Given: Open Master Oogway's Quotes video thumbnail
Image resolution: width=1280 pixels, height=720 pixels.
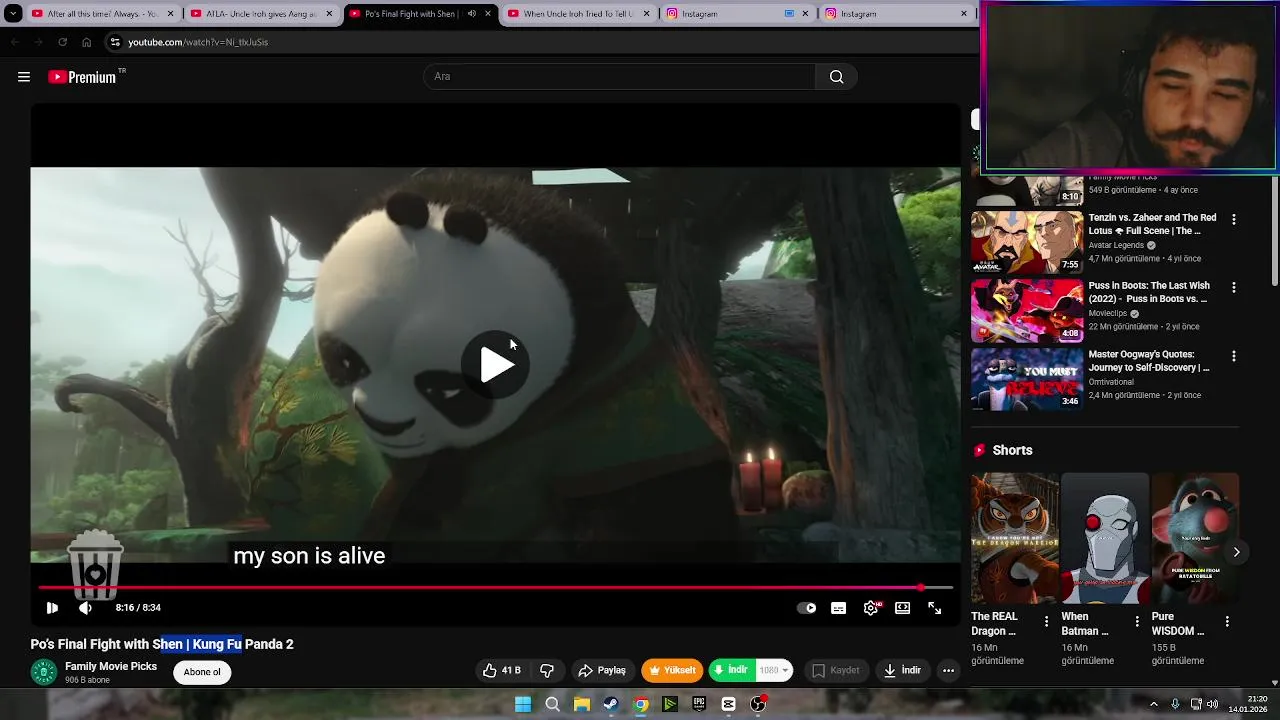Looking at the screenshot, I should point(1027,379).
